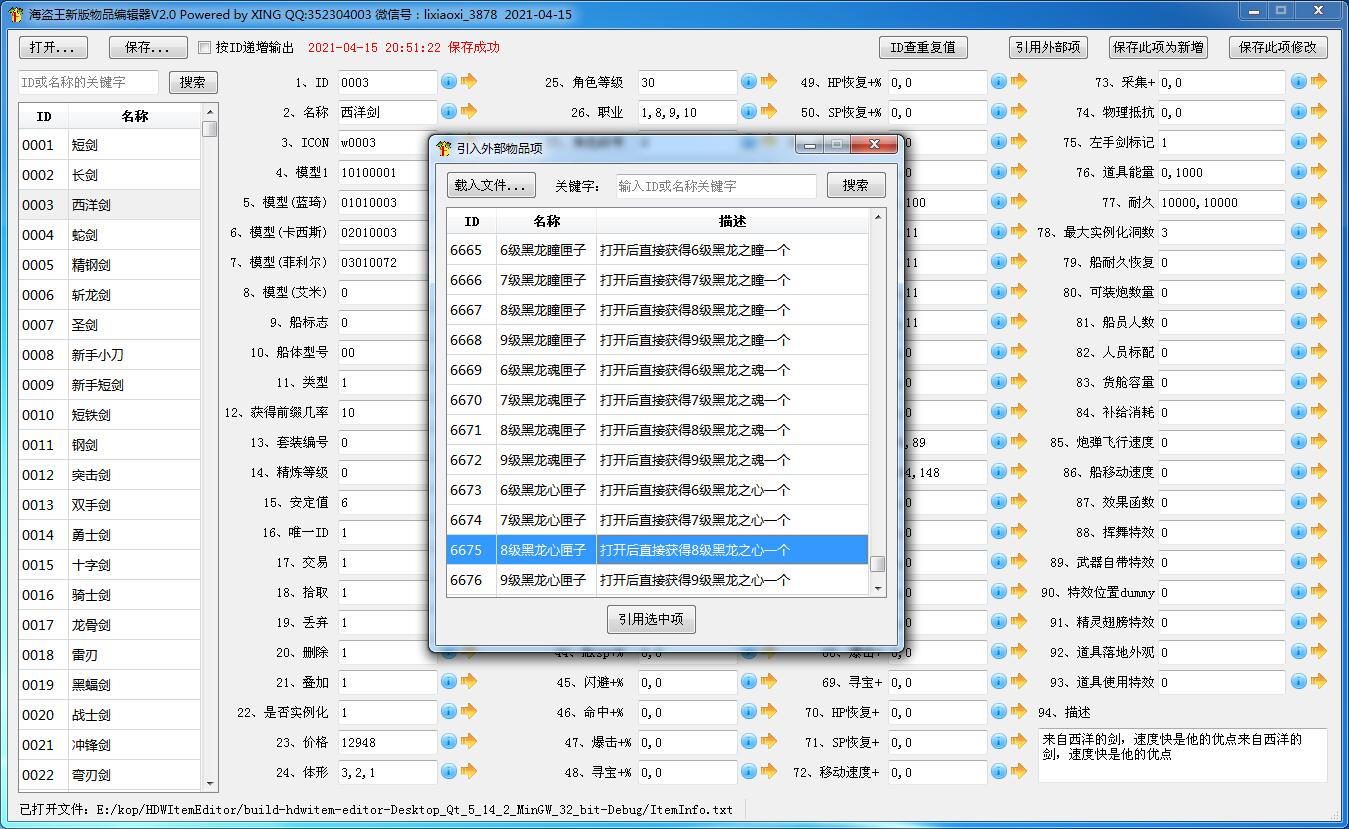Image resolution: width=1349 pixels, height=829 pixels.
Task: Click 载入文件... in the import dialog
Action: pyautogui.click(x=491, y=185)
